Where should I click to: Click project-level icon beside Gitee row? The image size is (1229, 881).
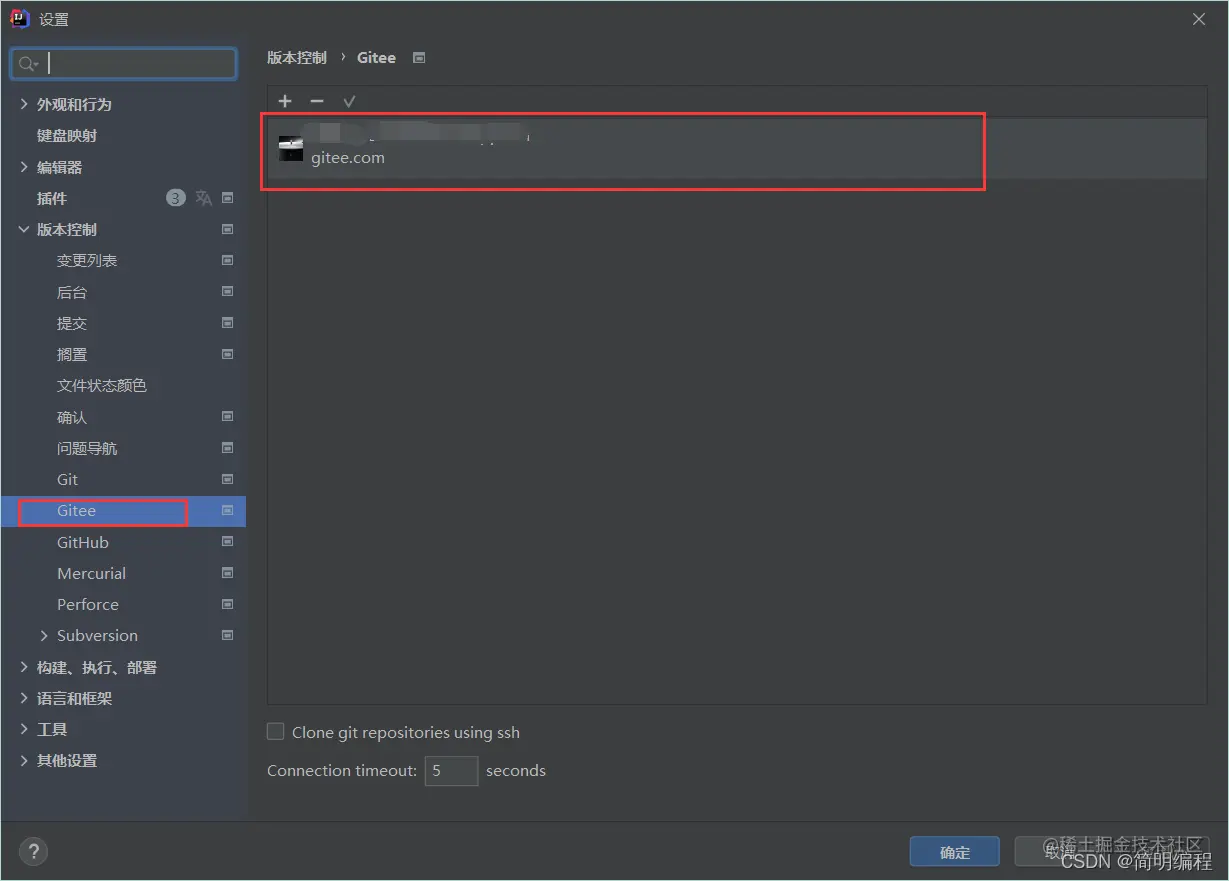tap(228, 510)
